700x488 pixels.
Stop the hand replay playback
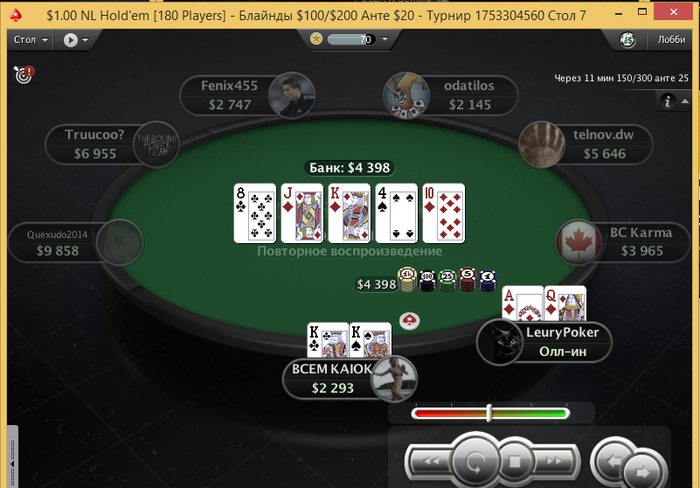click(515, 462)
